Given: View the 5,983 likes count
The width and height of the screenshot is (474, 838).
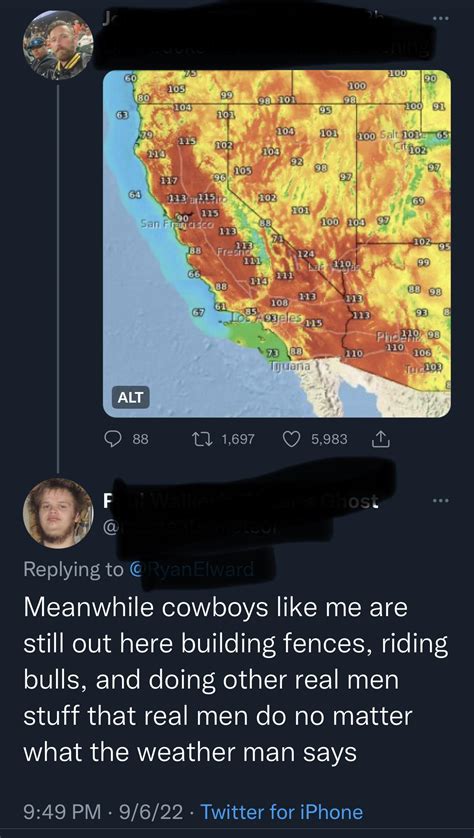Looking at the screenshot, I should [329, 439].
